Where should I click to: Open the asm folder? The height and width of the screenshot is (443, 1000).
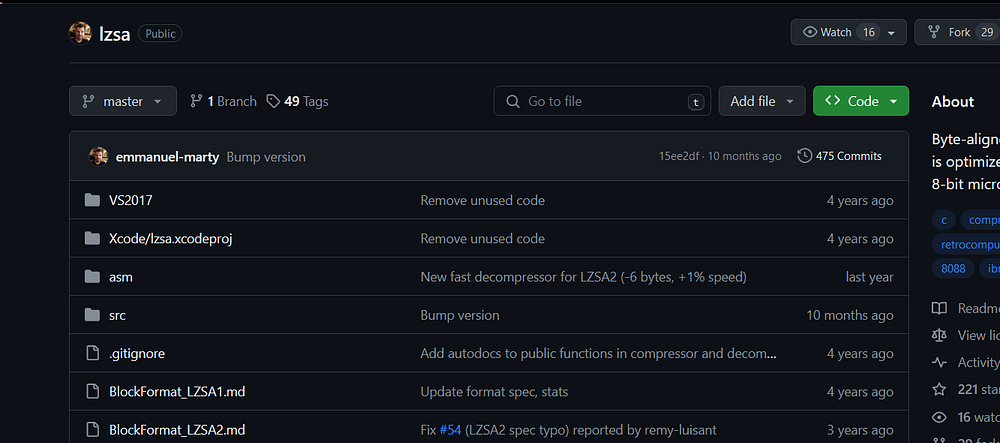(121, 277)
